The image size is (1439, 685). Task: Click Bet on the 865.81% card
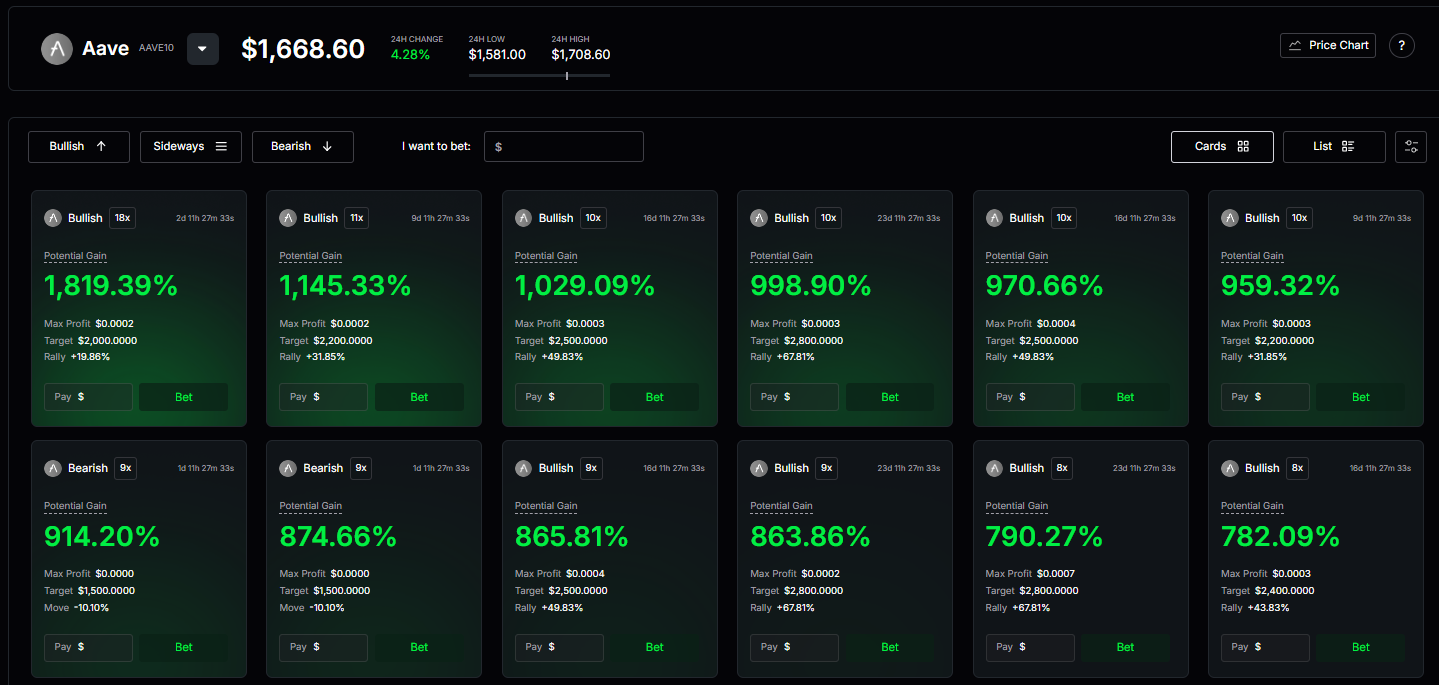655,647
